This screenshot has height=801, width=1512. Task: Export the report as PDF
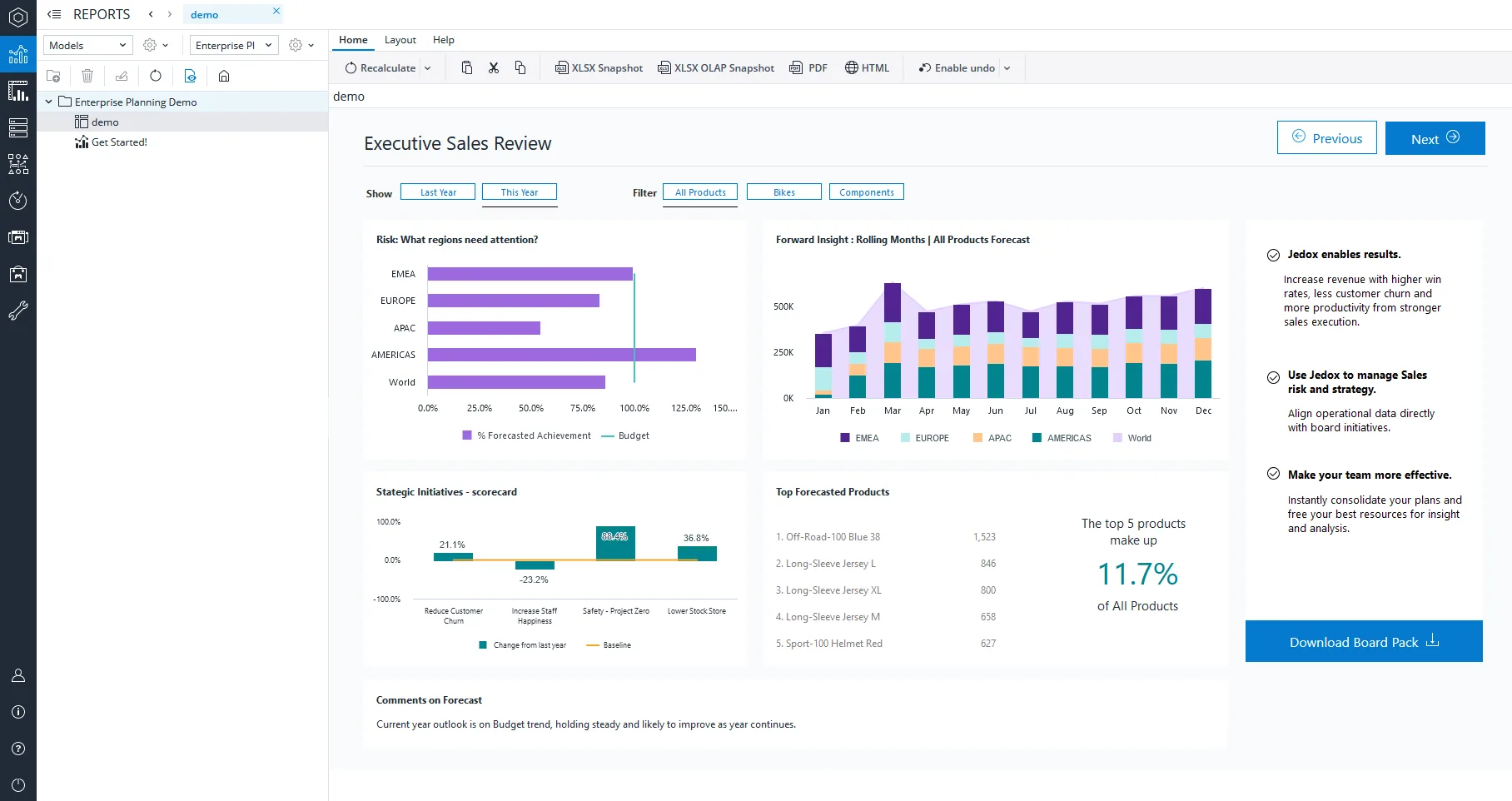click(808, 67)
